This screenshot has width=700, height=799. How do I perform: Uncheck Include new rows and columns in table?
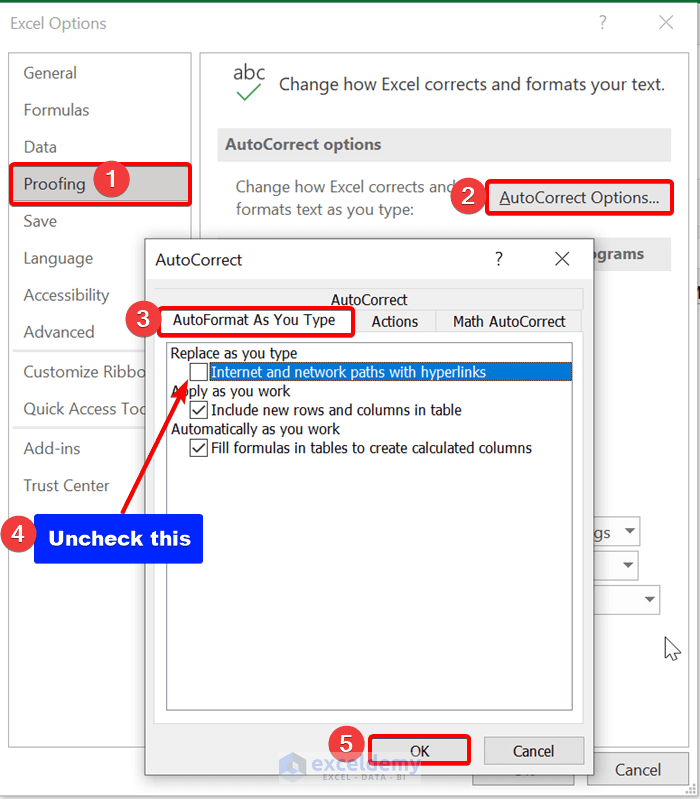tap(198, 410)
